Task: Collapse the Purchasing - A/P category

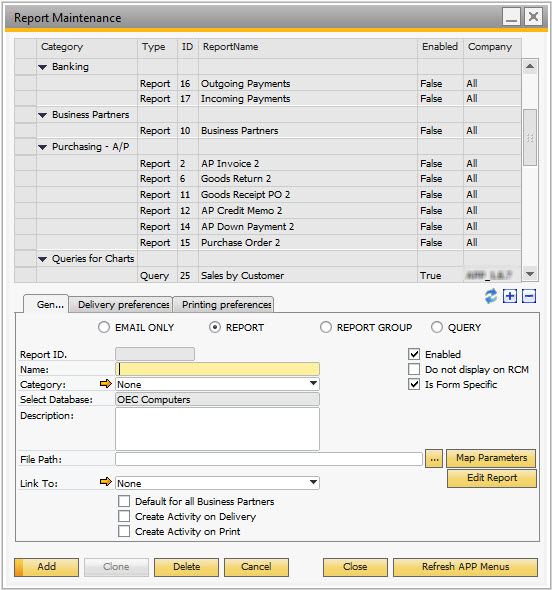Action: 43,147
